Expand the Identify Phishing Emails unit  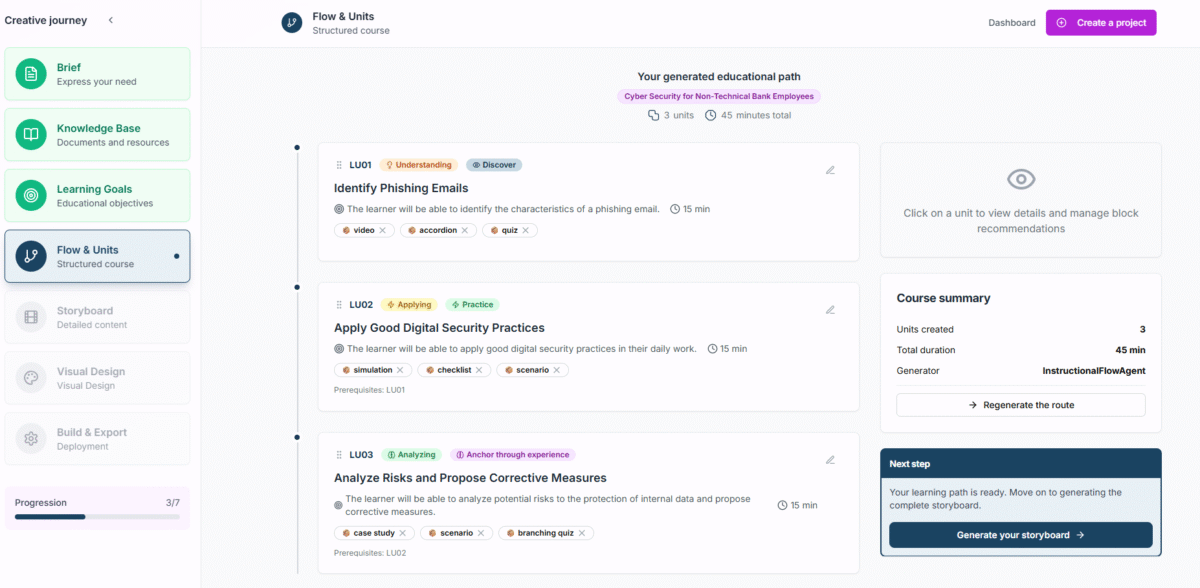coord(401,188)
